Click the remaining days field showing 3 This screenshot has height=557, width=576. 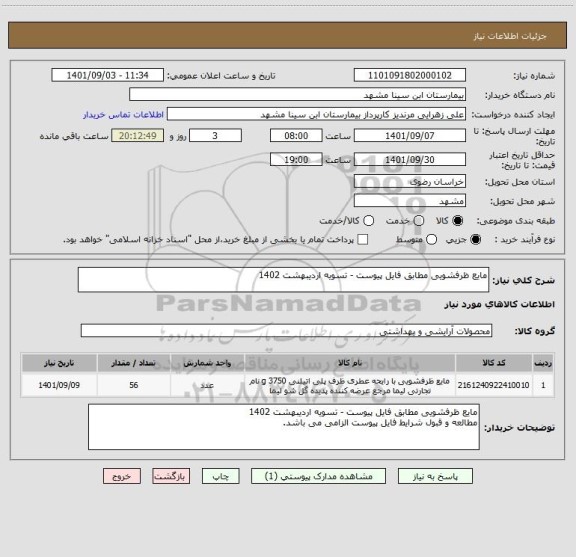point(215,136)
